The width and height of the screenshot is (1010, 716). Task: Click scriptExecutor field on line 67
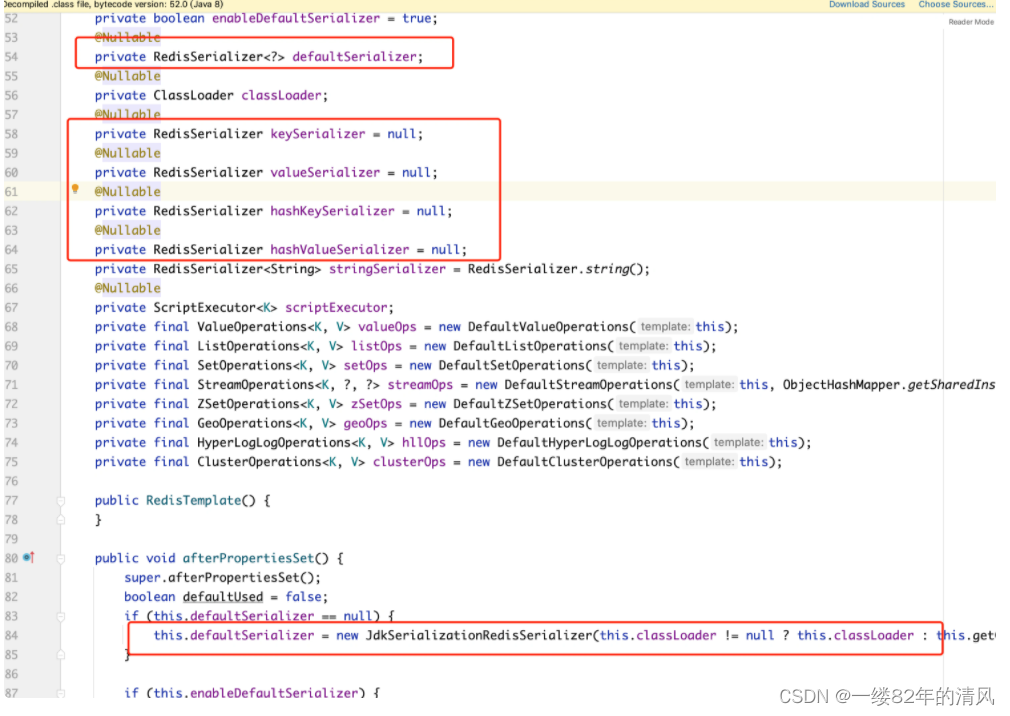(336, 308)
